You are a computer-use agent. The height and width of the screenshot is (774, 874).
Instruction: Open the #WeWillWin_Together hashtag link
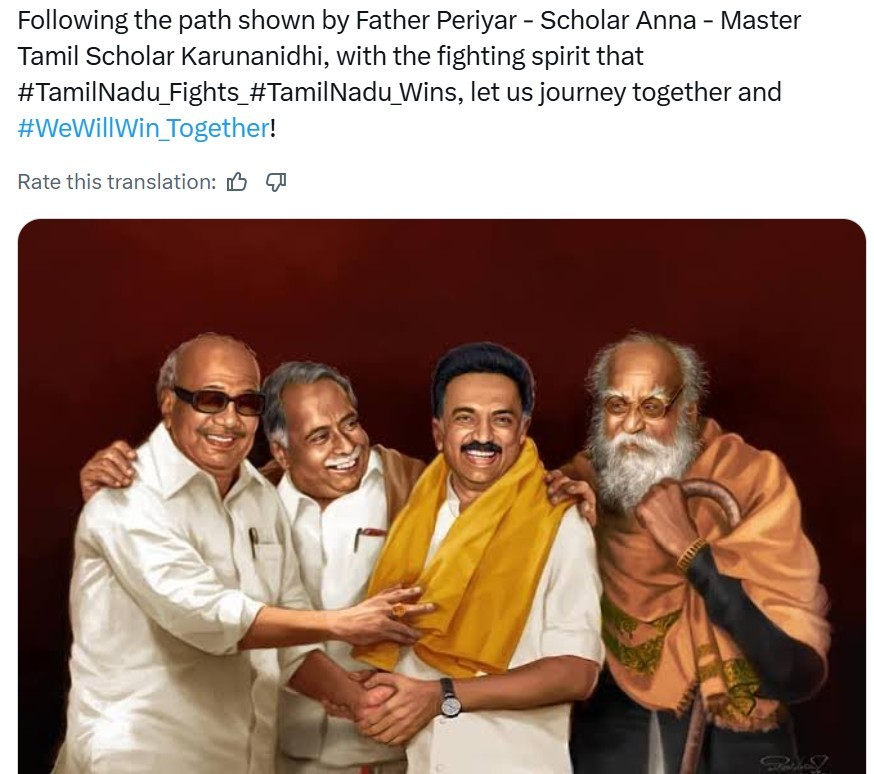tap(144, 128)
